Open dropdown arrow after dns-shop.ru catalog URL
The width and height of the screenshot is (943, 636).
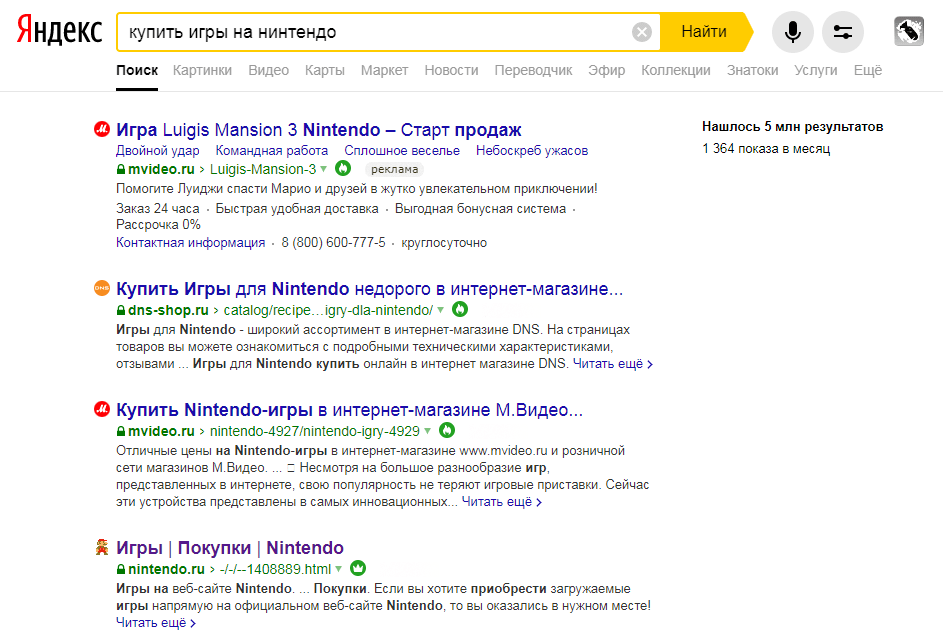click(441, 310)
